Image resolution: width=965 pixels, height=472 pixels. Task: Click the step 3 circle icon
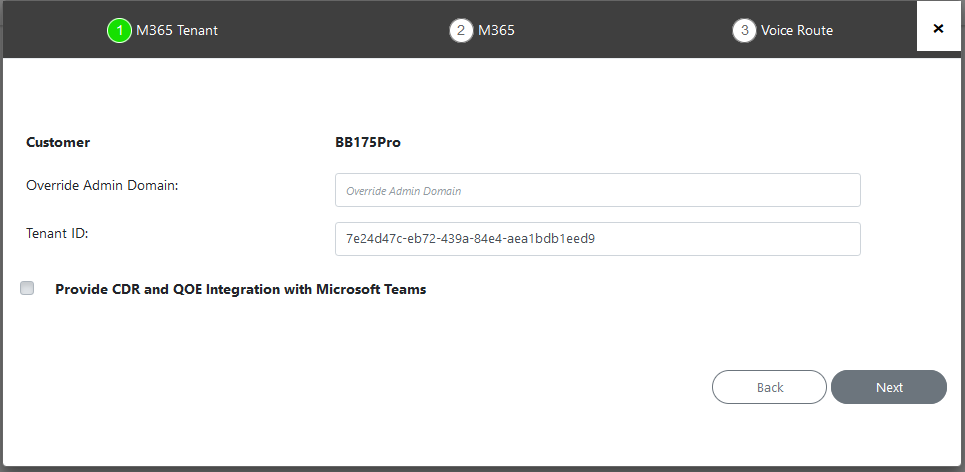744,30
